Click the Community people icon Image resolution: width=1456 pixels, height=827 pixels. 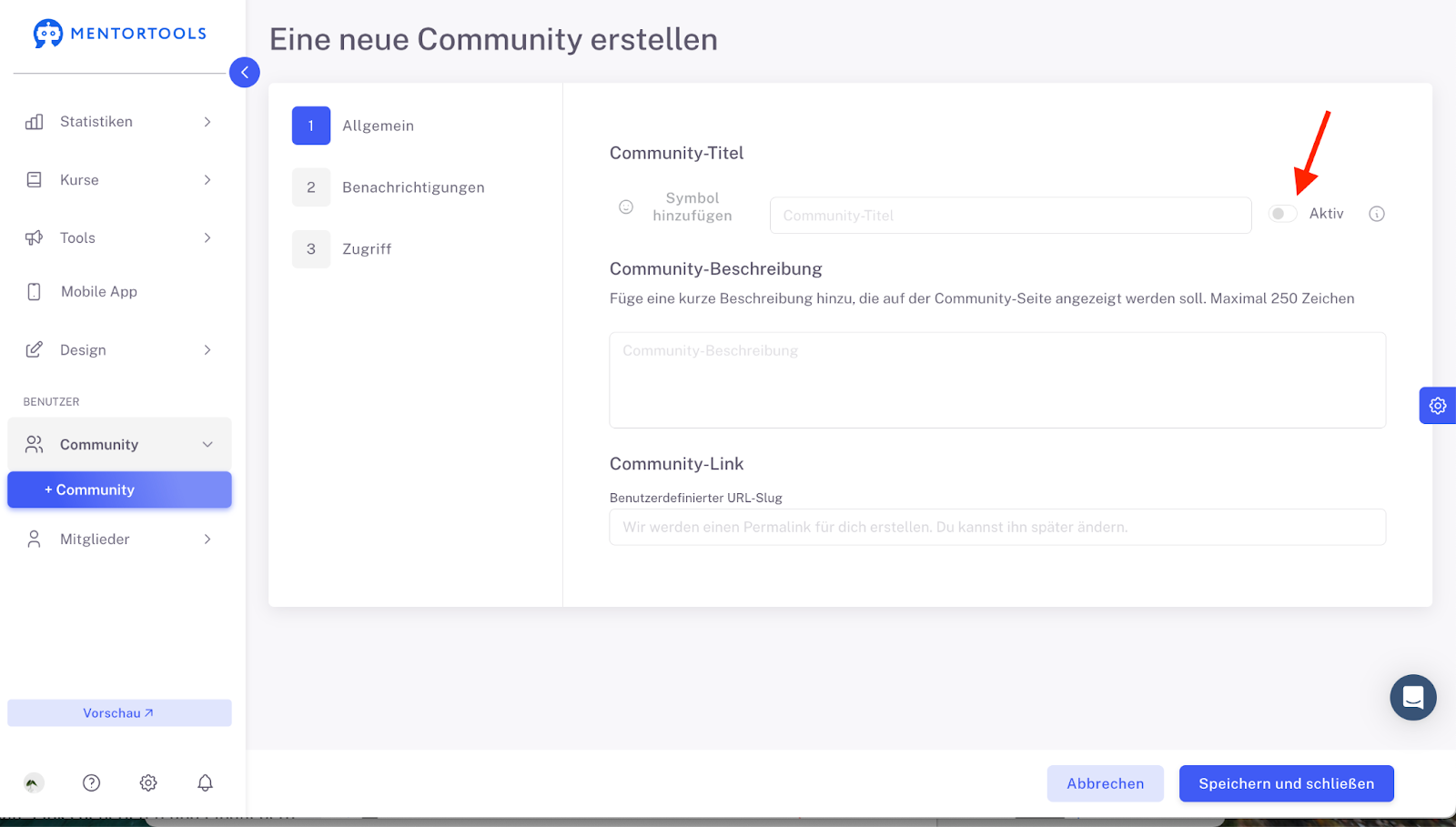click(35, 444)
